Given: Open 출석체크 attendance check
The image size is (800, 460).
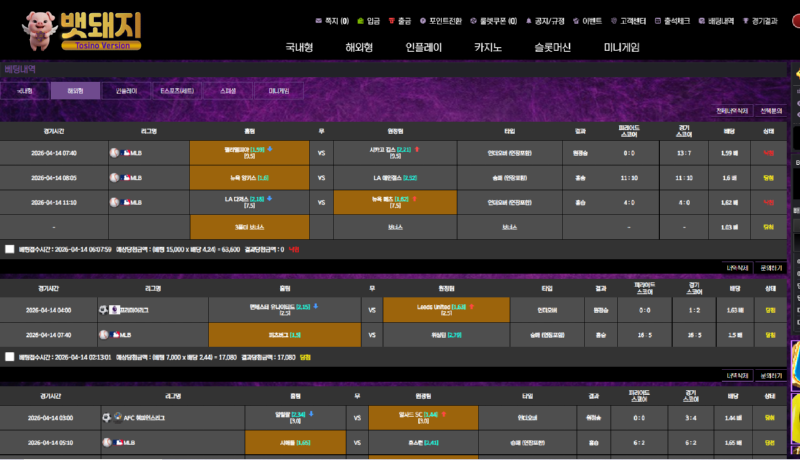Looking at the screenshot, I should 673,20.
